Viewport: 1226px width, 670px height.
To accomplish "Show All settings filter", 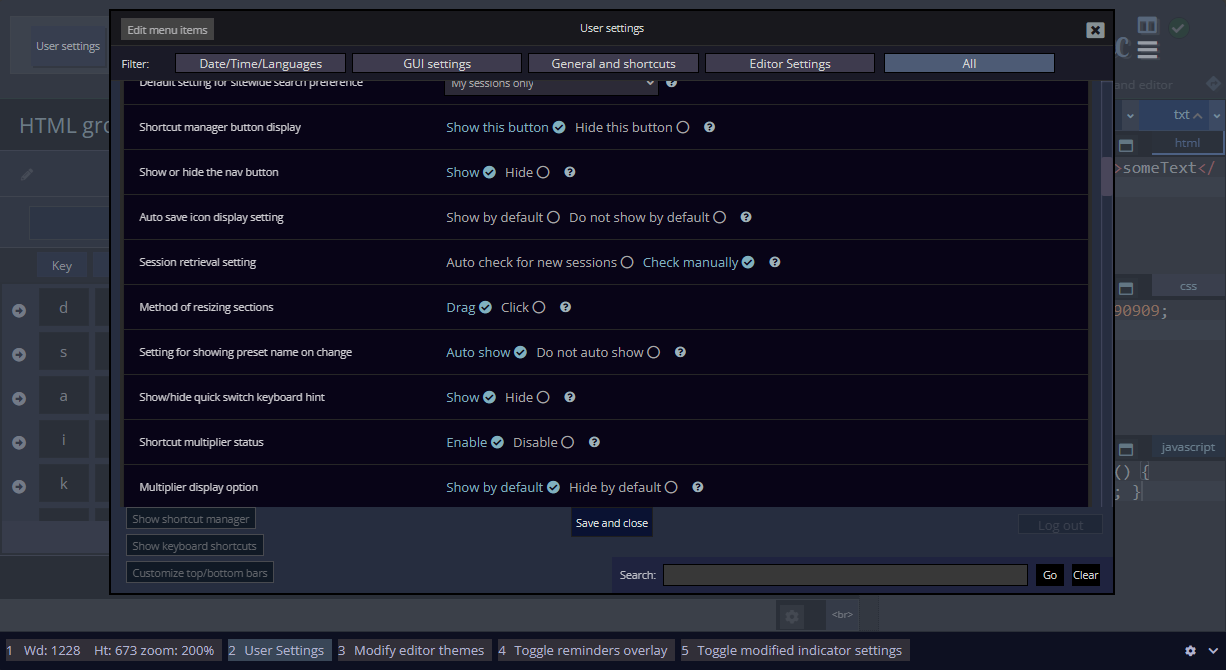I will 969,63.
